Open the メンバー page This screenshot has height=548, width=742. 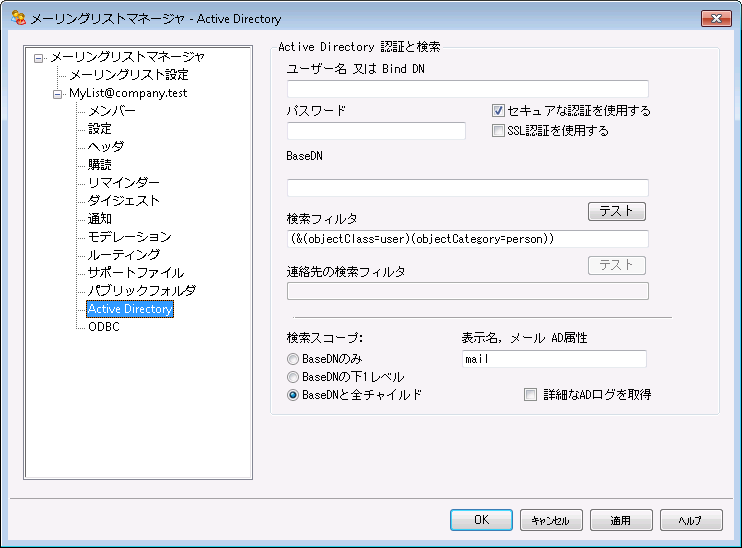pos(112,111)
